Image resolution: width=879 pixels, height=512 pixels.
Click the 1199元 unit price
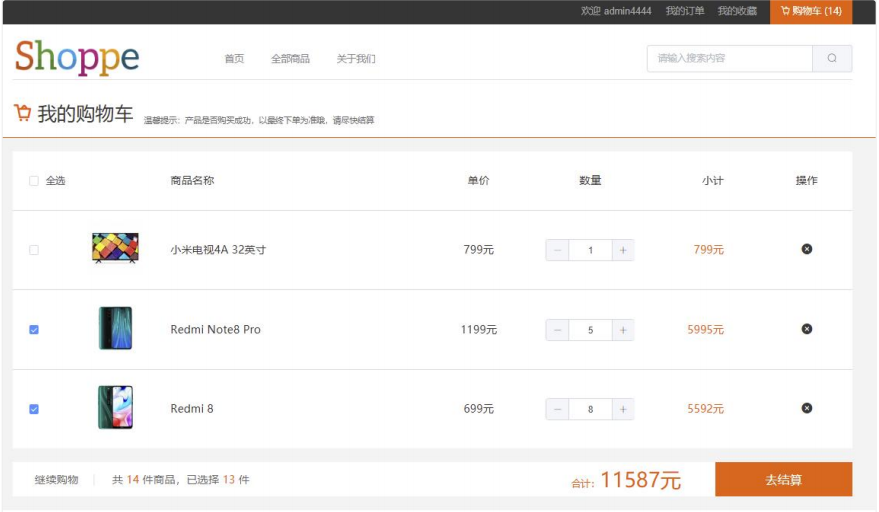(479, 330)
